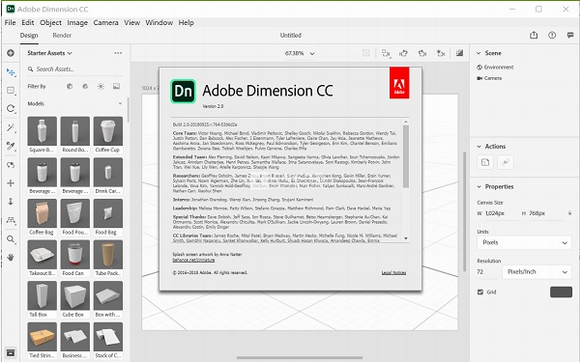Image resolution: width=580 pixels, height=362 pixels.
Task: Open the Starter Assets dropdown
Action: point(50,53)
